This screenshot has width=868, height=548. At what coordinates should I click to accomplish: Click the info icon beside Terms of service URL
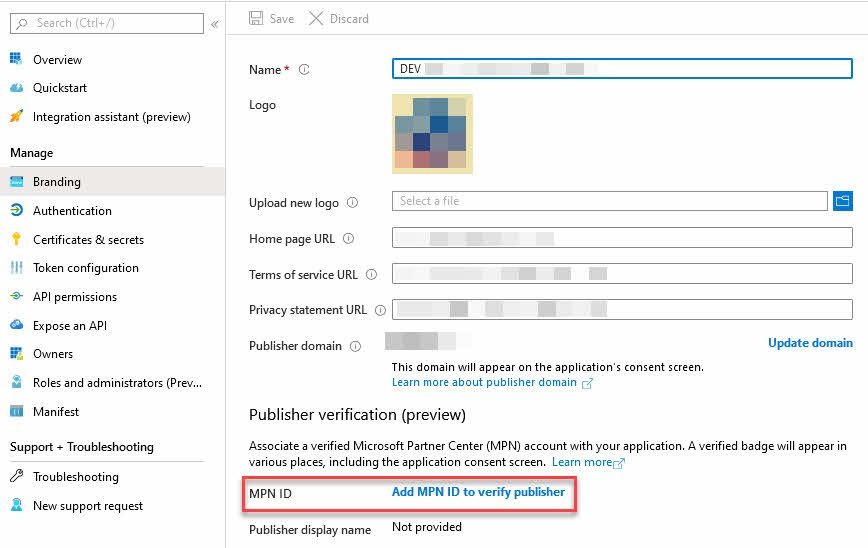pos(371,275)
